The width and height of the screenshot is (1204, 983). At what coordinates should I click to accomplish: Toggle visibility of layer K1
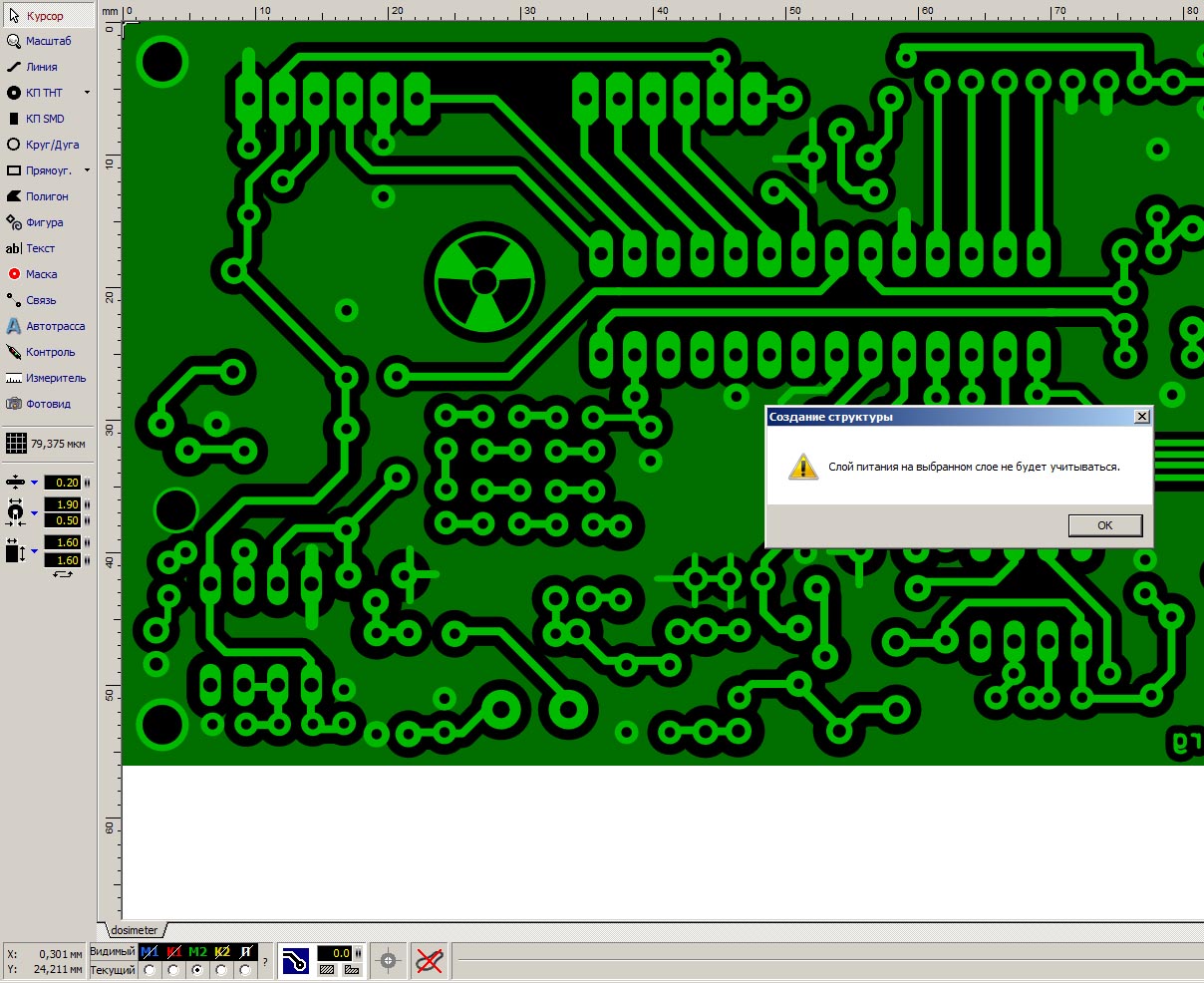[174, 952]
